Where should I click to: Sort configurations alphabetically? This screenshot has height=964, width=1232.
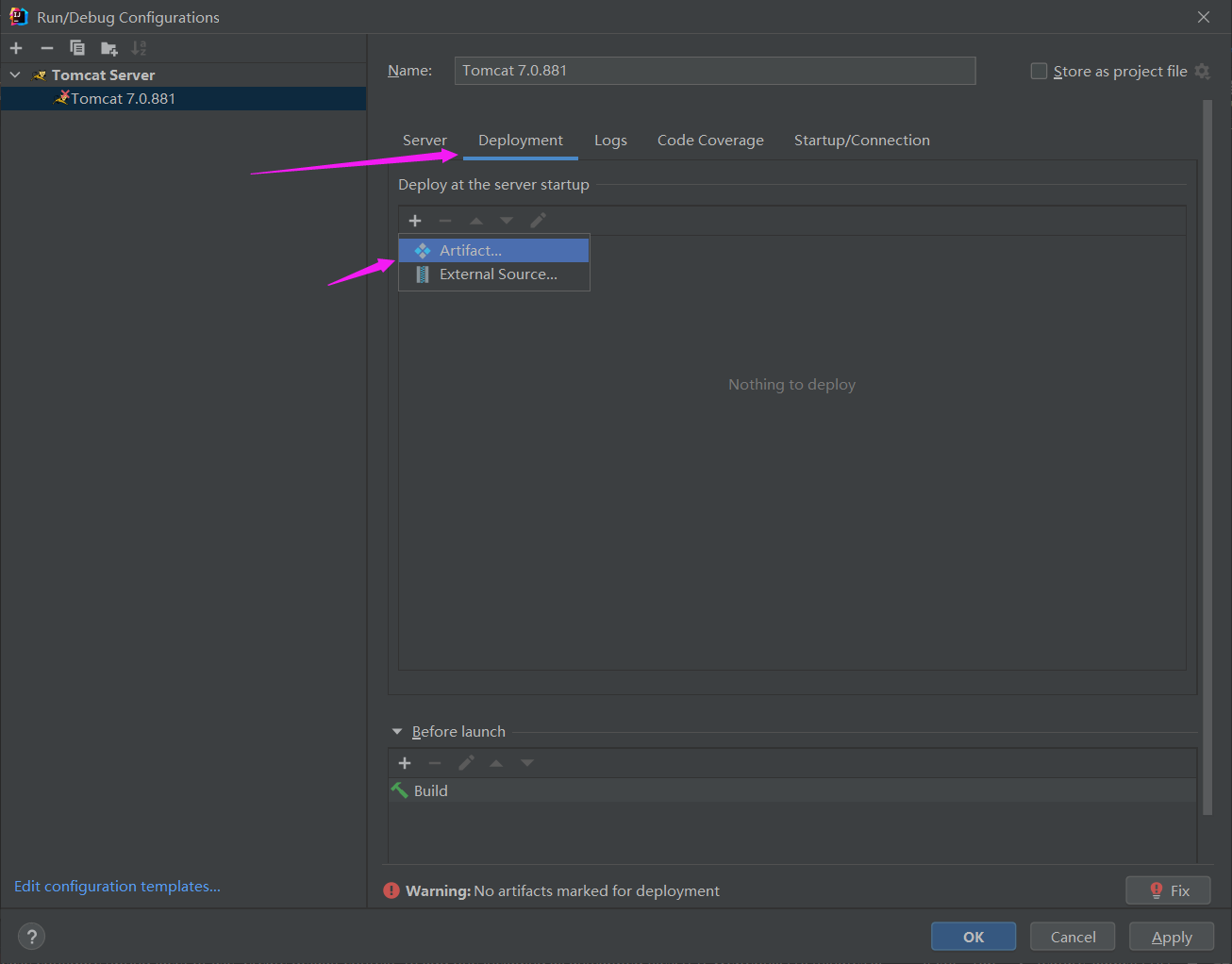click(x=139, y=48)
